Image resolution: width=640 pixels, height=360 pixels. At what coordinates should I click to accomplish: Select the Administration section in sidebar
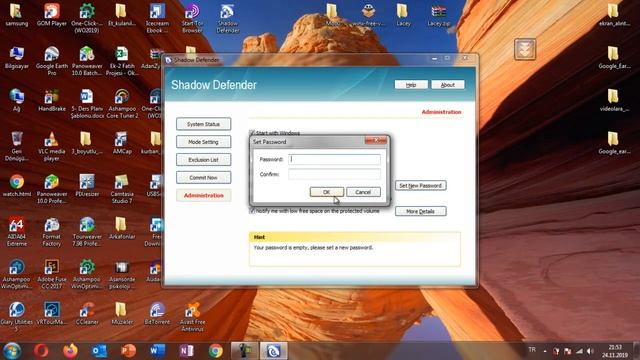(x=203, y=196)
